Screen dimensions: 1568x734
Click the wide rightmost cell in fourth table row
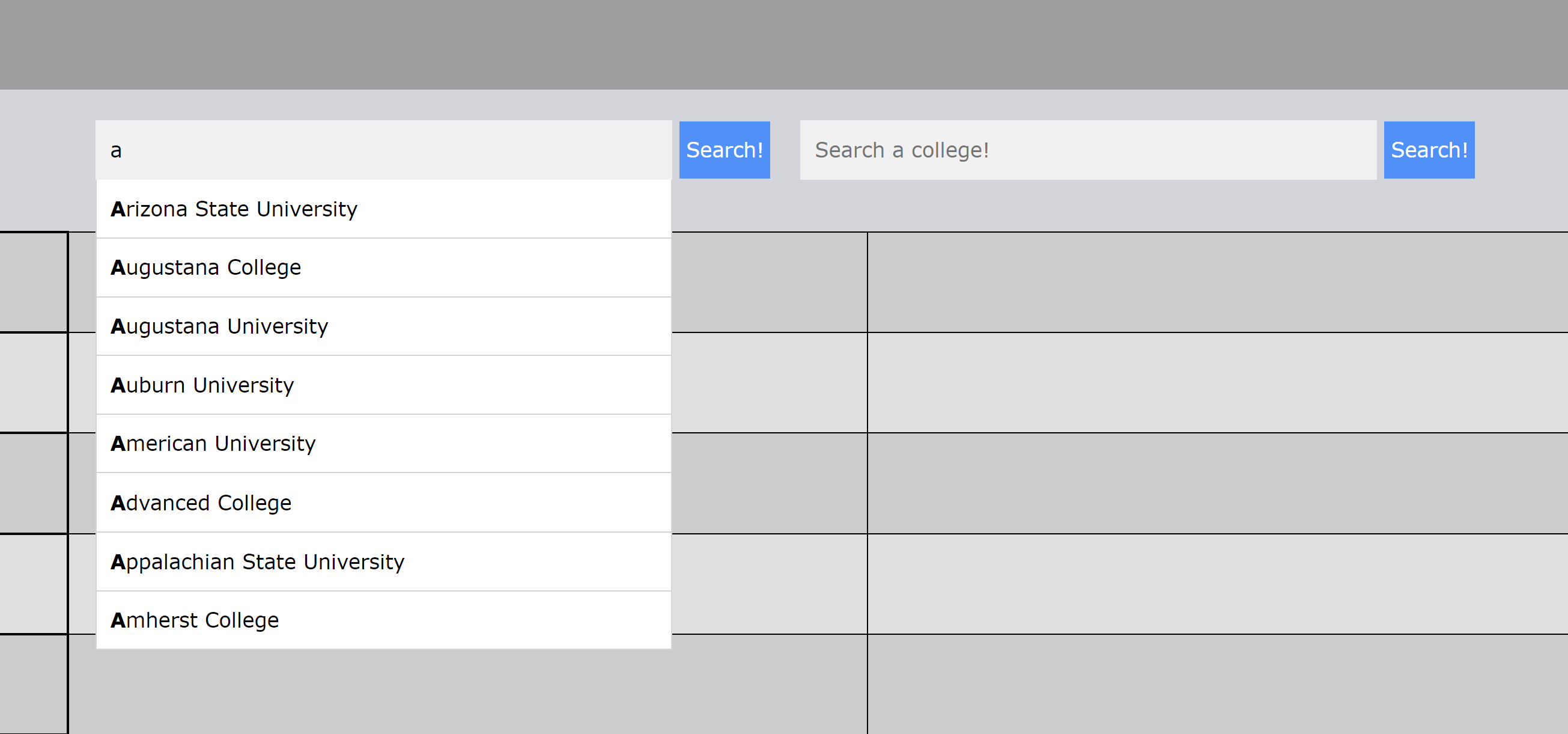point(1217,584)
